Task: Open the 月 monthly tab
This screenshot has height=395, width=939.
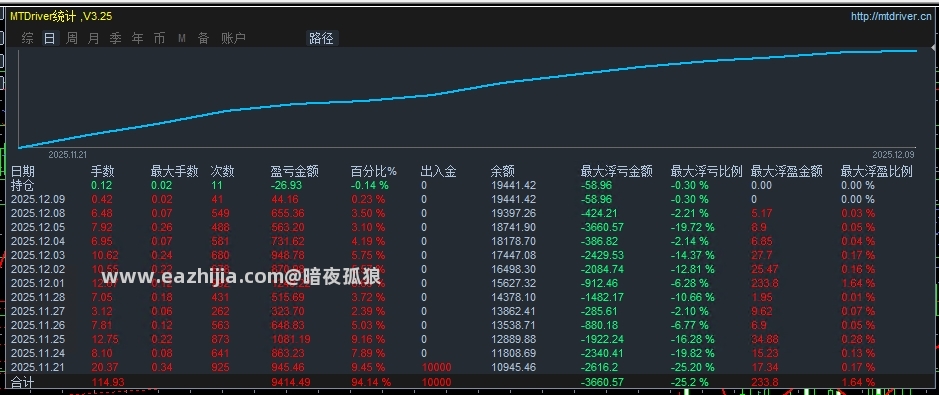Action: coord(93,39)
